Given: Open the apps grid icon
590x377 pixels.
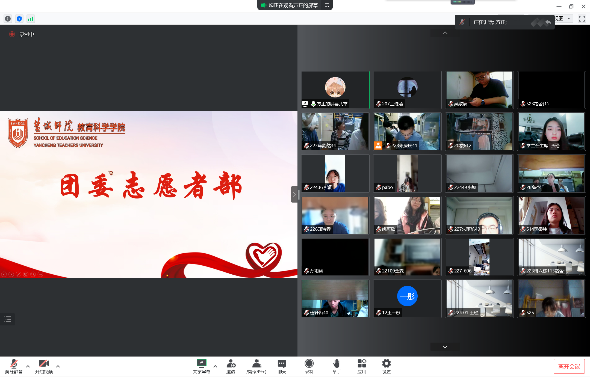Looking at the screenshot, I should tap(362, 366).
